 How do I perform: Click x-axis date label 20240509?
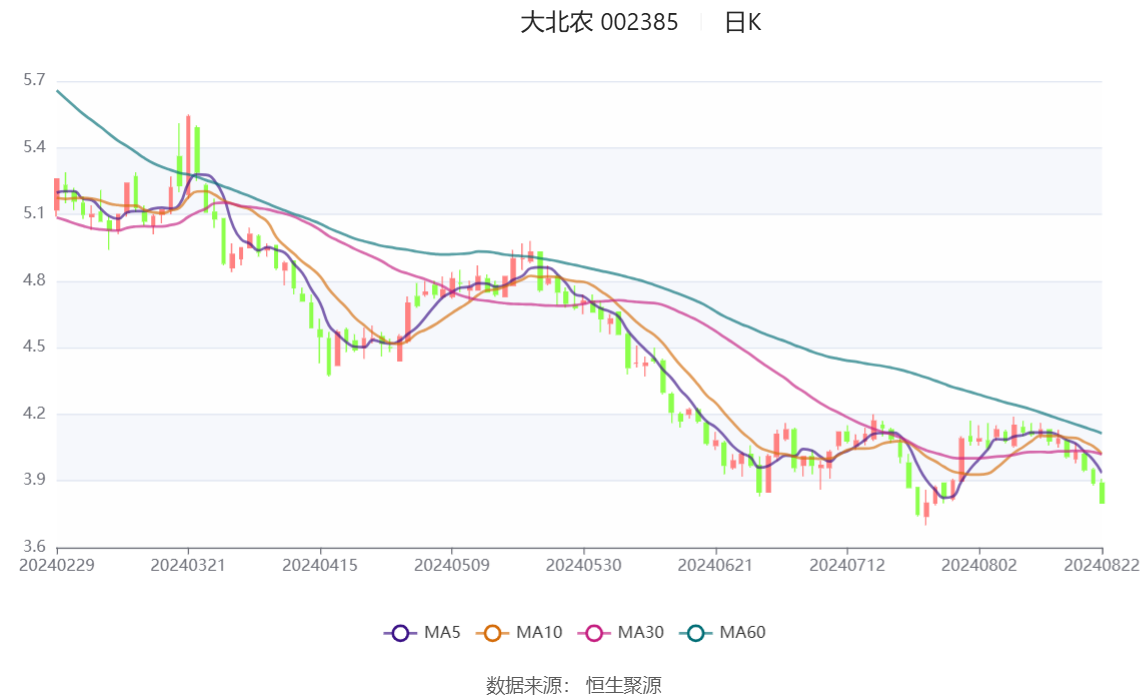coord(452,565)
